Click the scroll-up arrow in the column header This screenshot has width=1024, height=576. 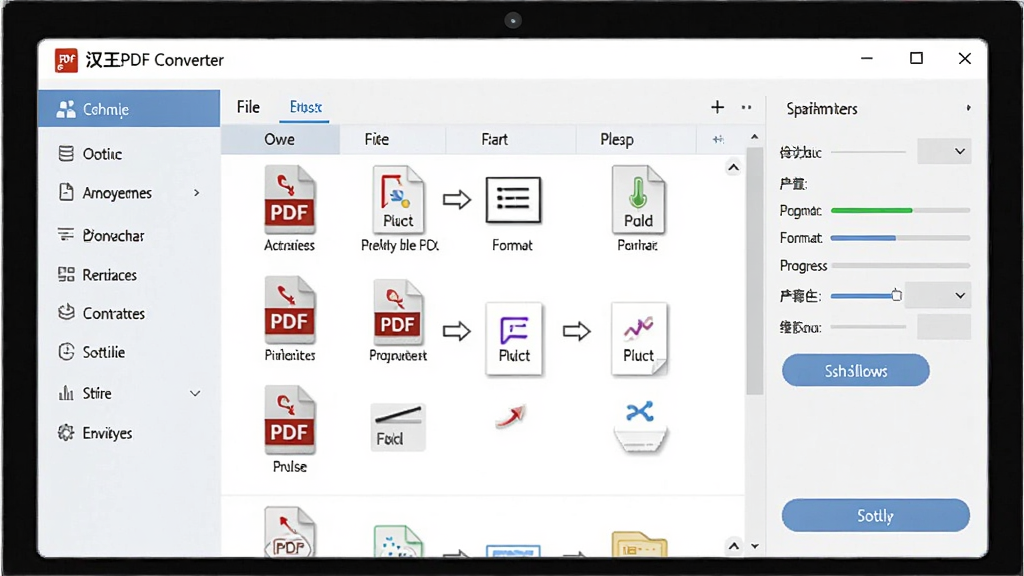tap(755, 136)
